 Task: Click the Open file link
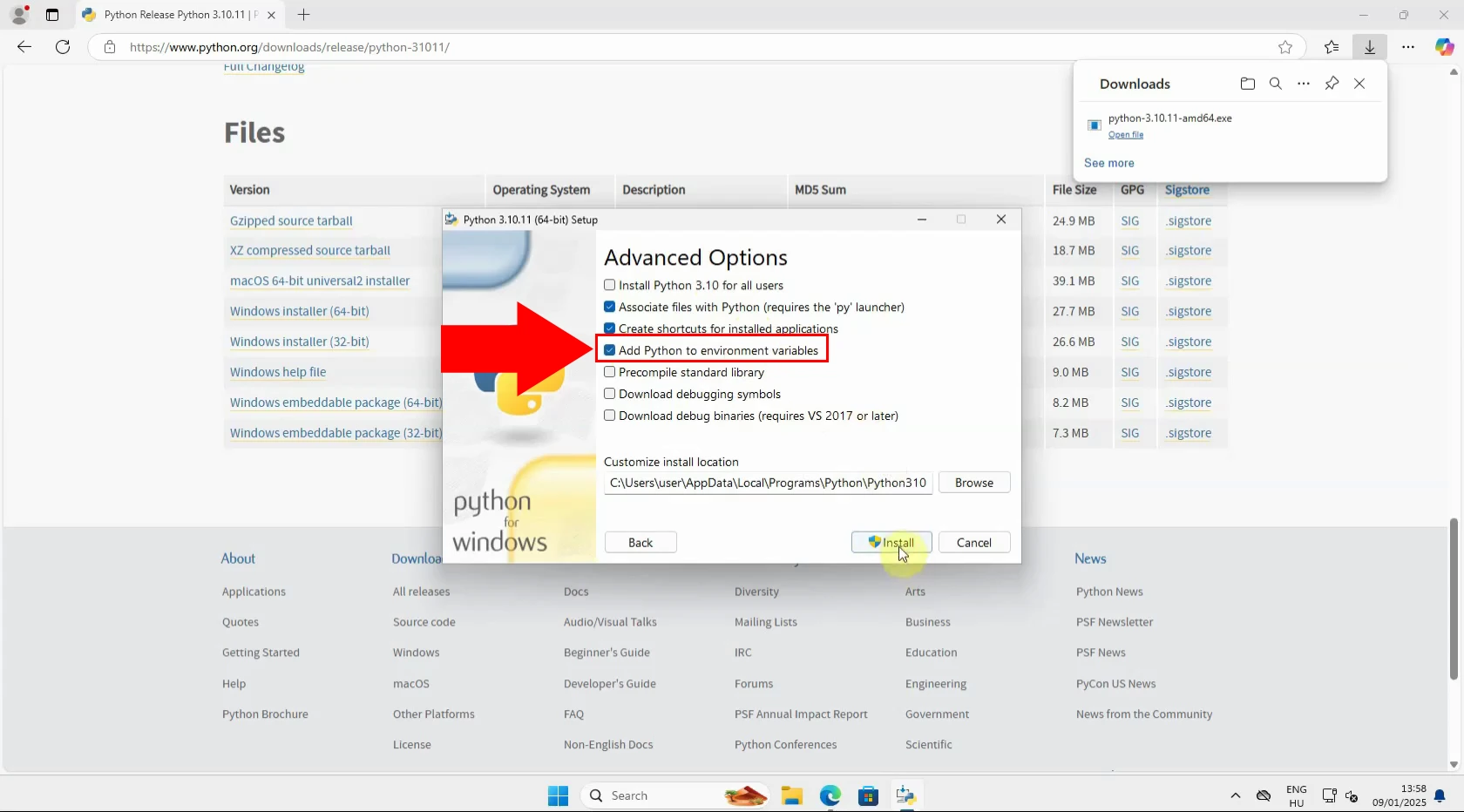[x=1126, y=135]
